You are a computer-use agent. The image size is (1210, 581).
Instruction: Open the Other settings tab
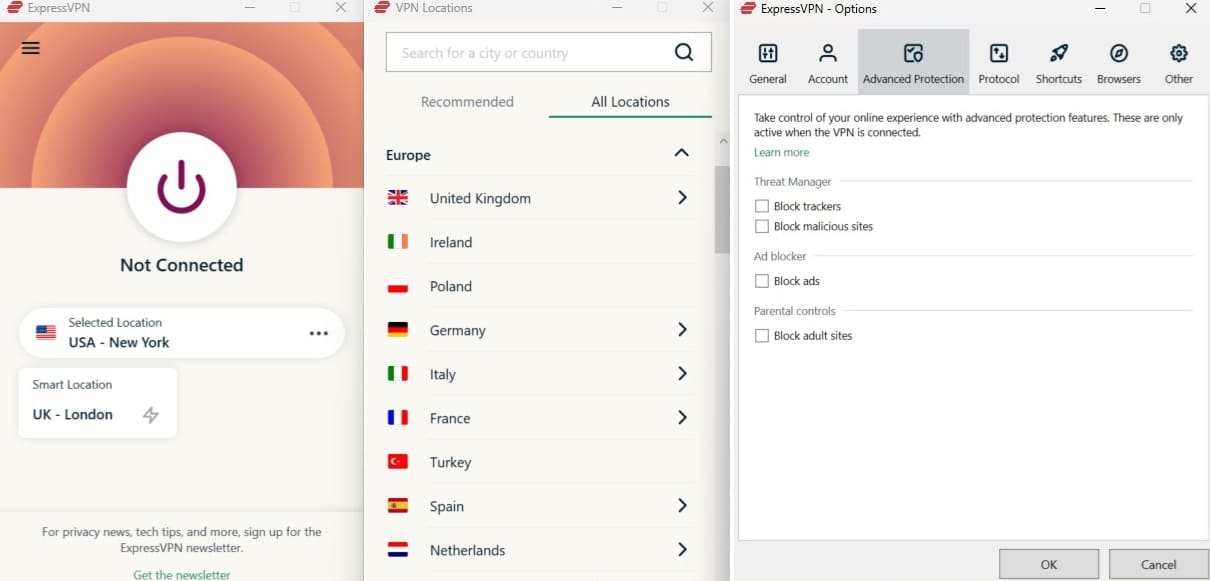pos(1179,64)
